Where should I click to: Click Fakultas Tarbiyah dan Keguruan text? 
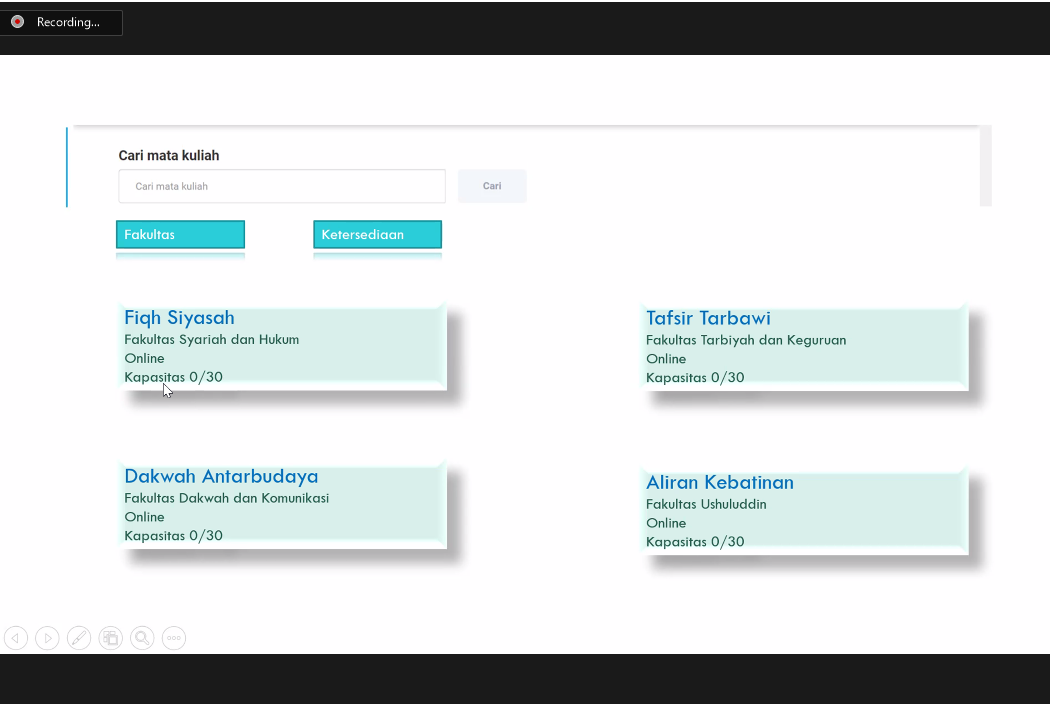(746, 340)
